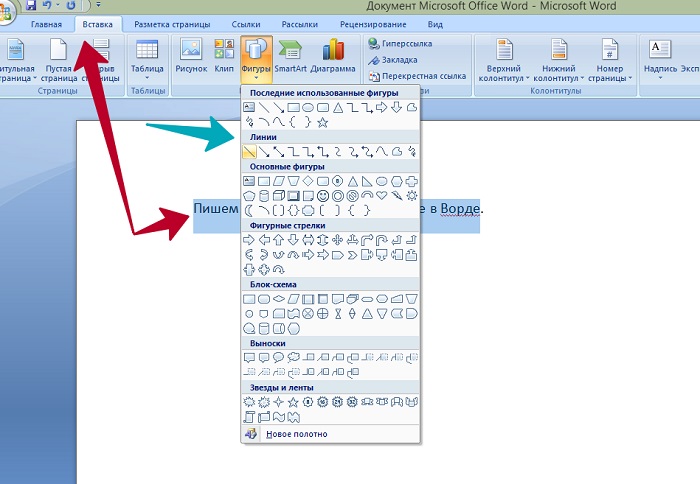
Task: Switch to the Главная tab
Action: tap(46, 25)
